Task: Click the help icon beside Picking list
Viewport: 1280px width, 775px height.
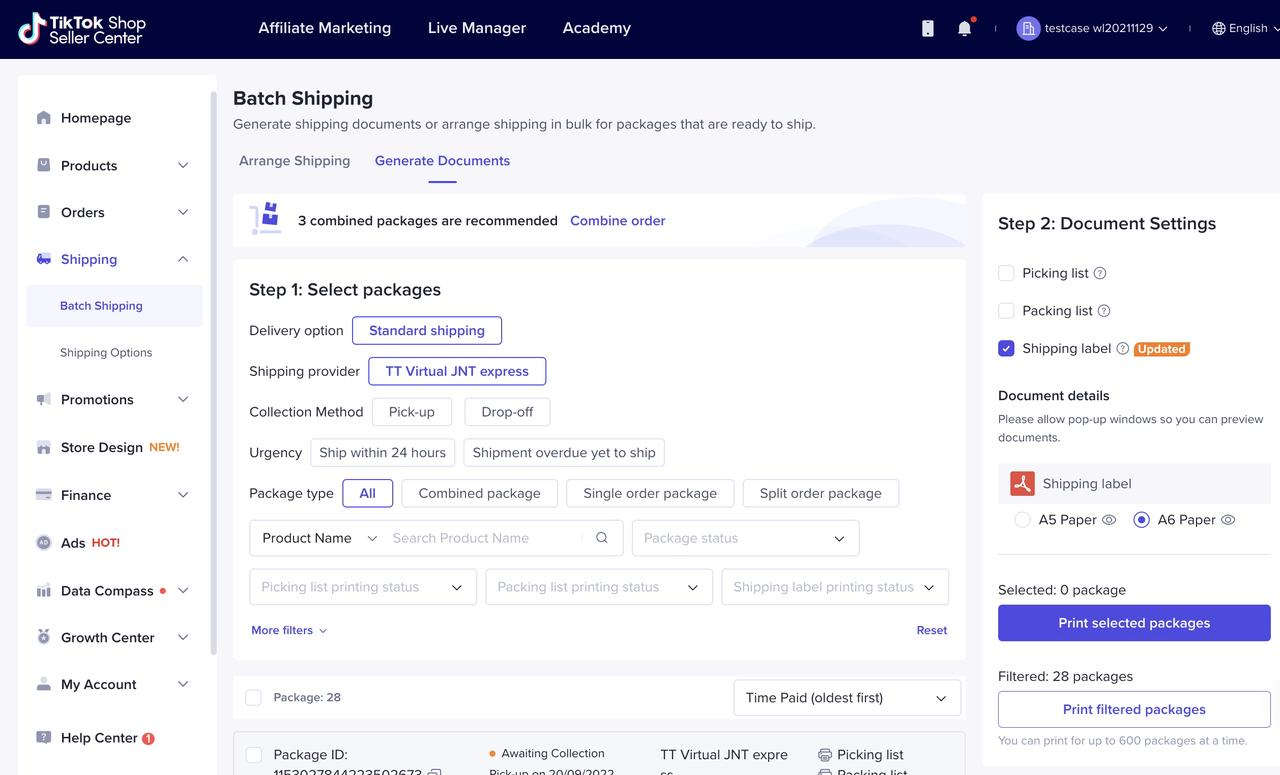Action: pos(1100,273)
